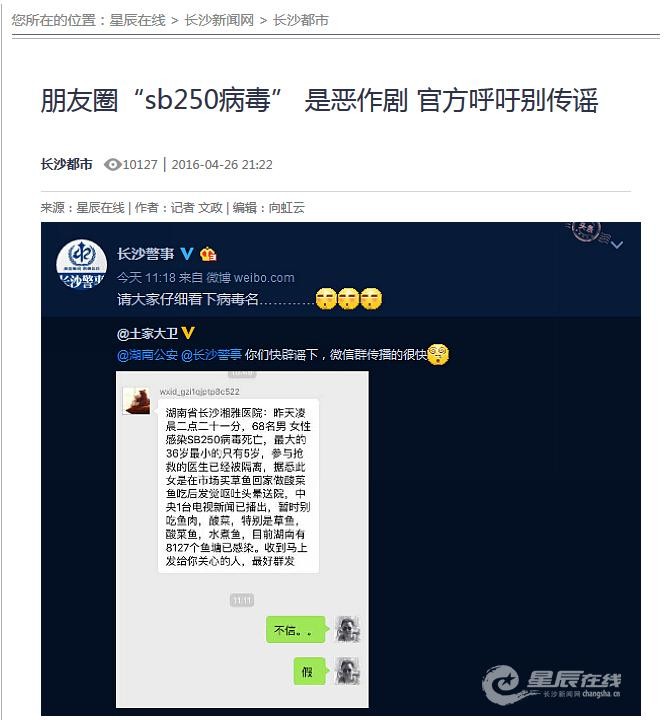This screenshot has height=720, width=669.
Task: Click the 长沙都市 source label
Action: tap(67, 164)
